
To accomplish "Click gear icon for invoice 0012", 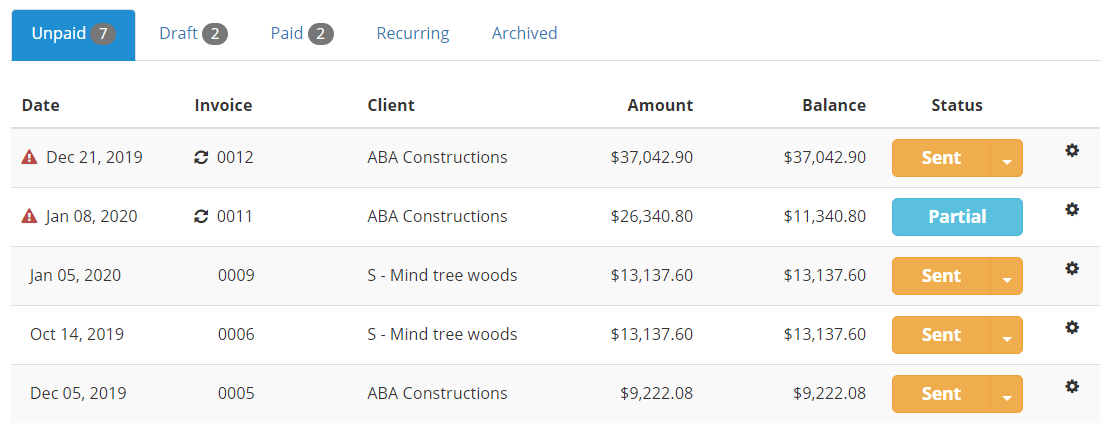I will pyautogui.click(x=1072, y=151).
